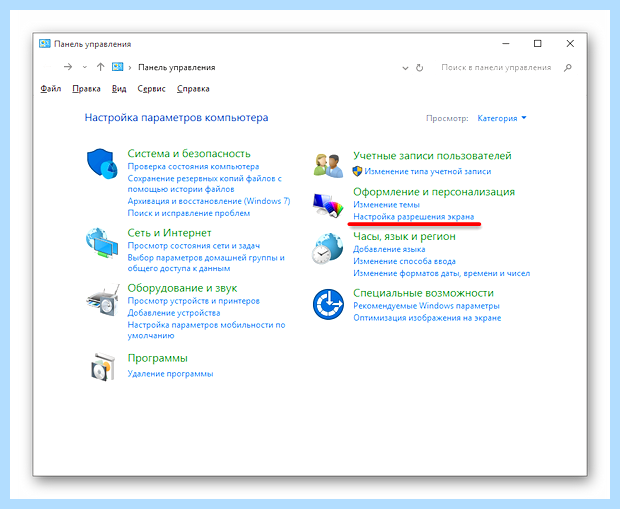Click the UAC shield beside Изменение типа учетной записи

357,171
